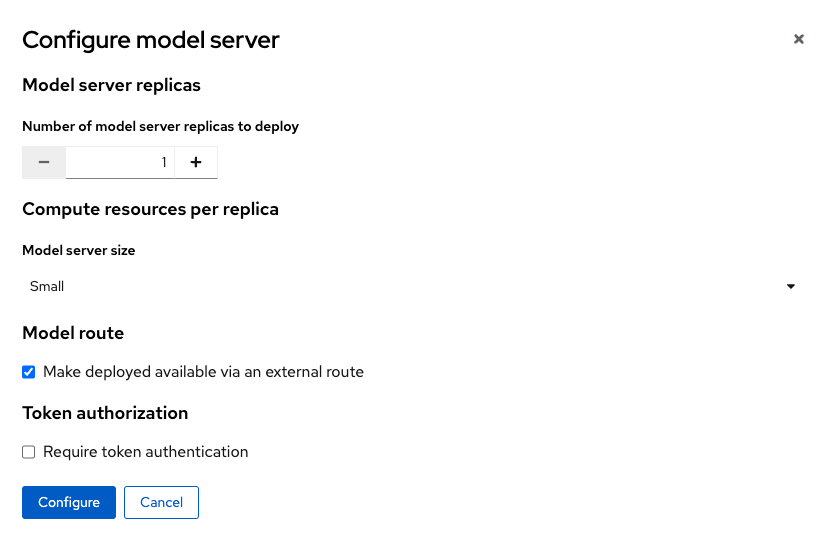Select the 'Small' value text in dropdown
837x539 pixels.
(x=47, y=287)
